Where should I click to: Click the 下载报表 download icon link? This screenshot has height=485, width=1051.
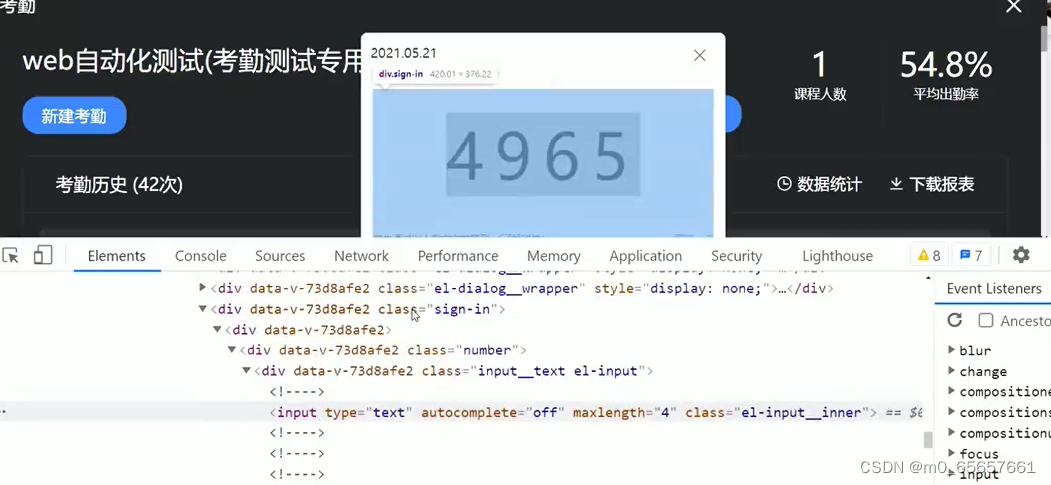click(932, 184)
